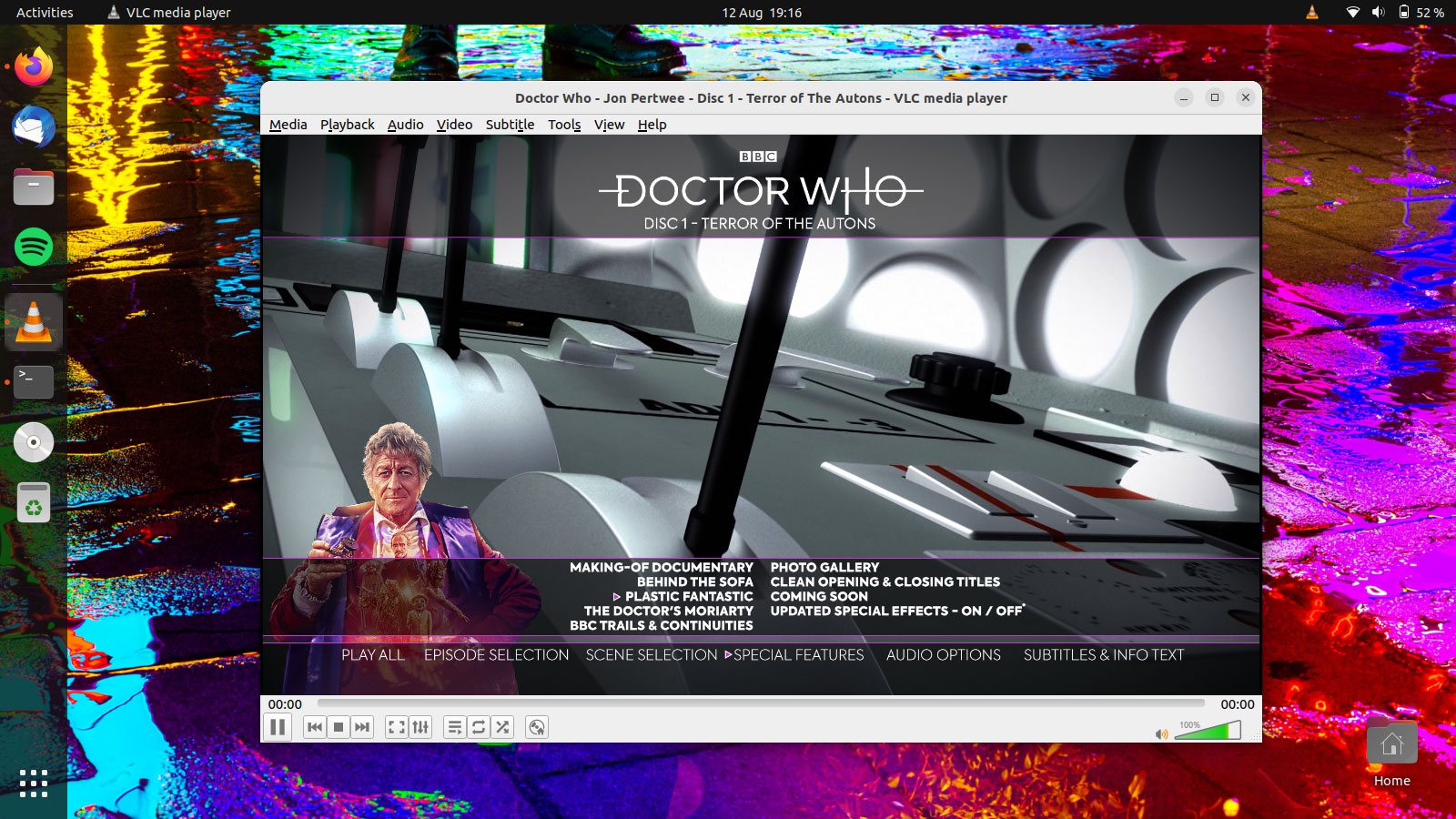Open the Audio menu
Screen dimensions: 1456x819
[406, 125]
